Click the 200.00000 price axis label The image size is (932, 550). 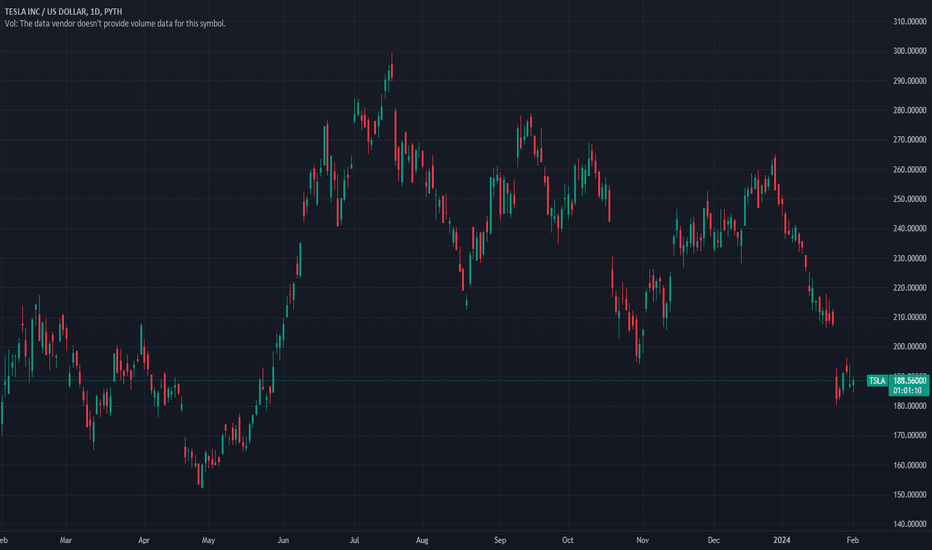(x=909, y=347)
